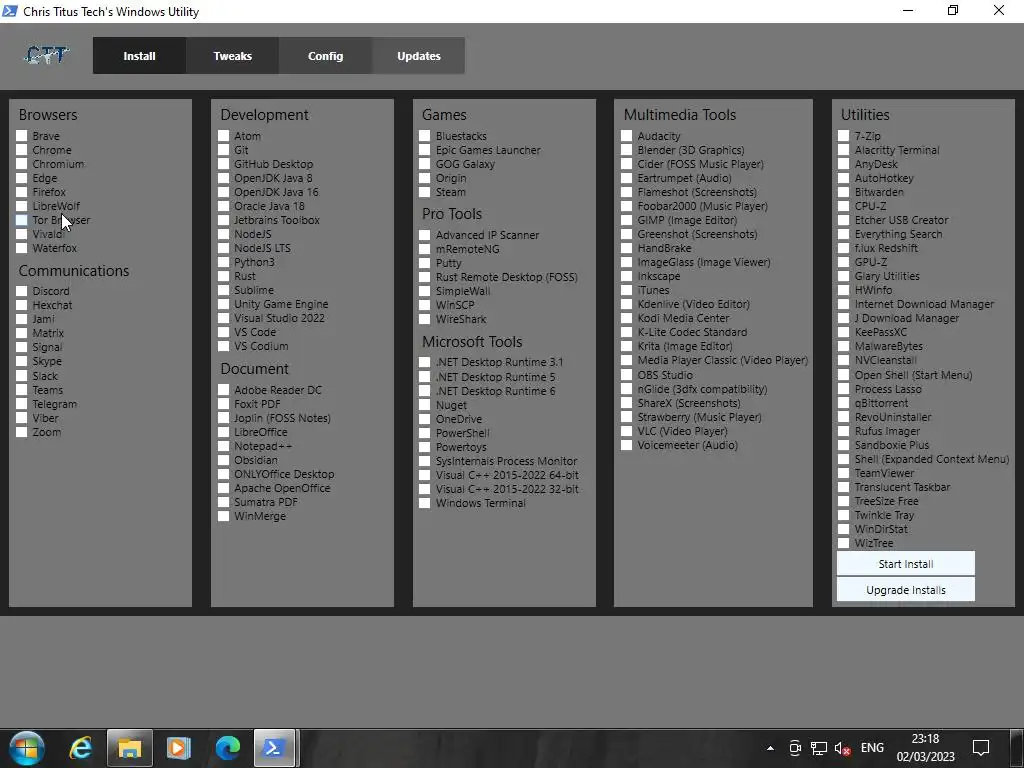This screenshot has height=768, width=1024.
Task: Select the Zoom checkbox
Action: (22, 432)
